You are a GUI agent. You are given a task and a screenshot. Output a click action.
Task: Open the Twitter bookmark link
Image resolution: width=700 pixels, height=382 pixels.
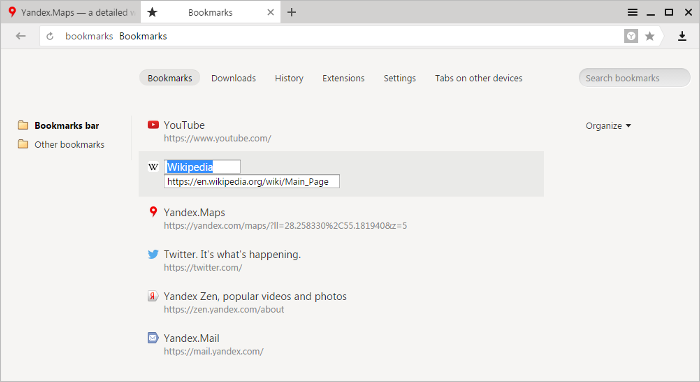click(x=232, y=254)
